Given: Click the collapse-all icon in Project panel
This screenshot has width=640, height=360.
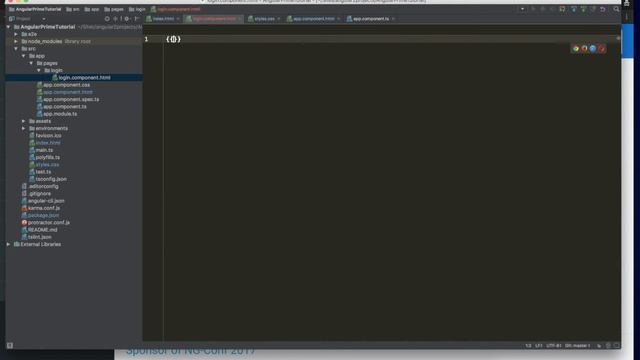Looking at the screenshot, I should pyautogui.click(x=116, y=19).
